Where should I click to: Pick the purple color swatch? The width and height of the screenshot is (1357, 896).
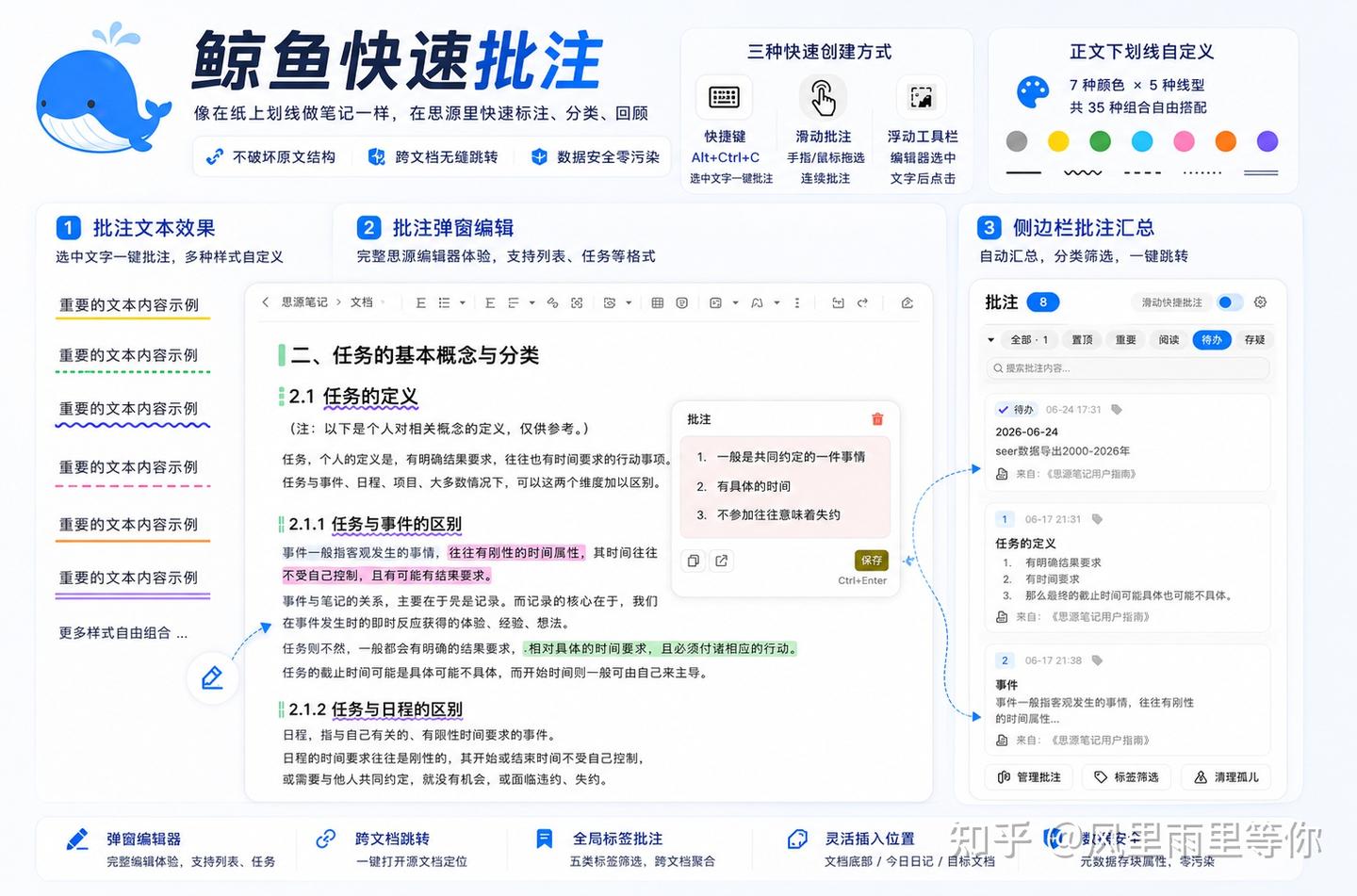[1267, 141]
